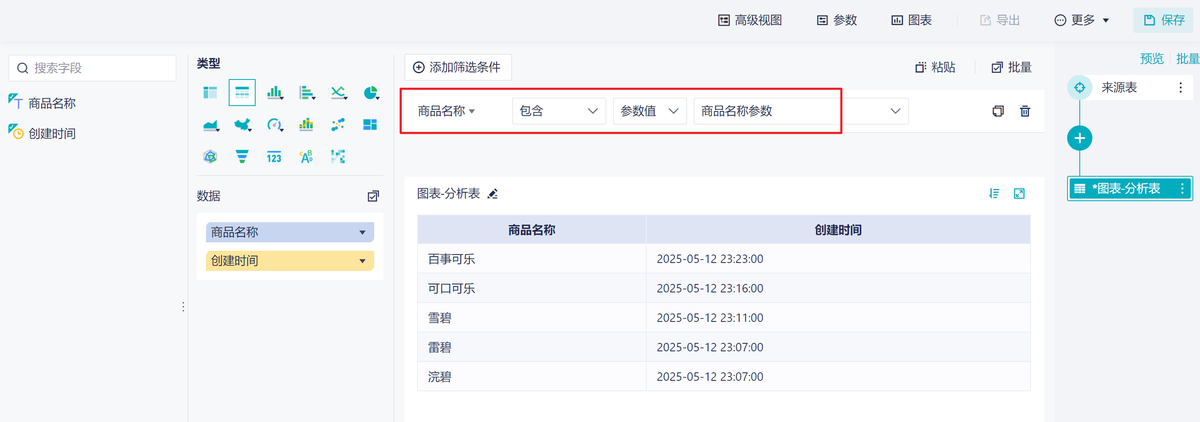Click the panel collapse handle dots
This screenshot has width=1200, height=422.
click(183, 307)
